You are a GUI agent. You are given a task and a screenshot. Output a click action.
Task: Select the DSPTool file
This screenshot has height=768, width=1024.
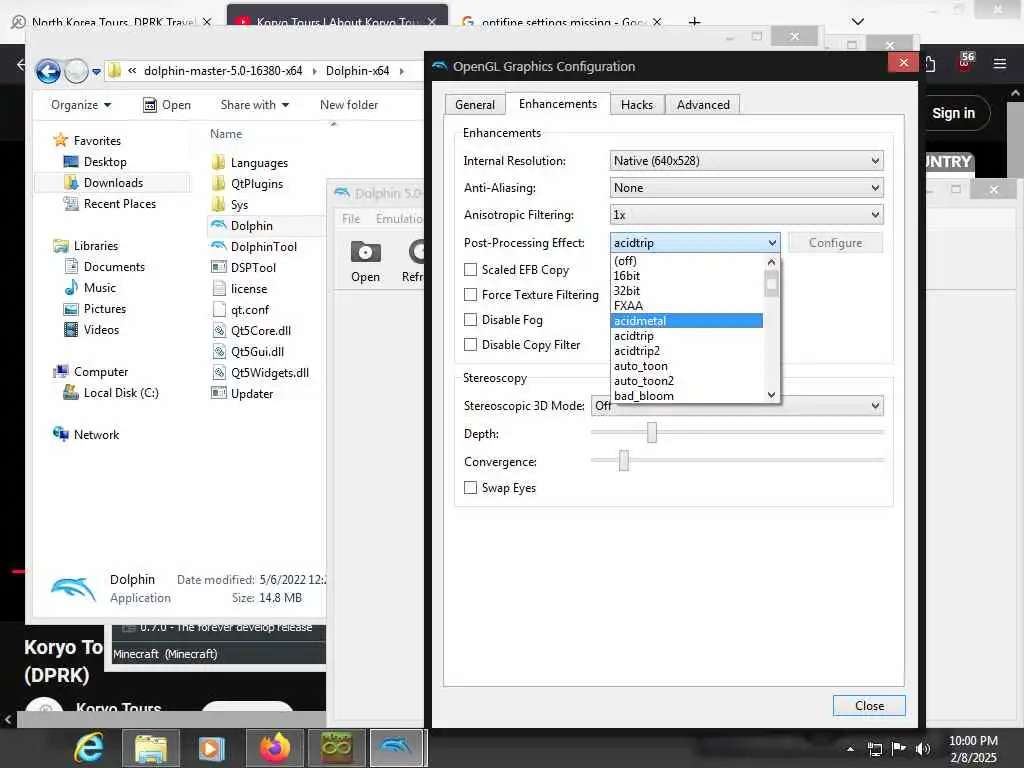[x=253, y=267]
